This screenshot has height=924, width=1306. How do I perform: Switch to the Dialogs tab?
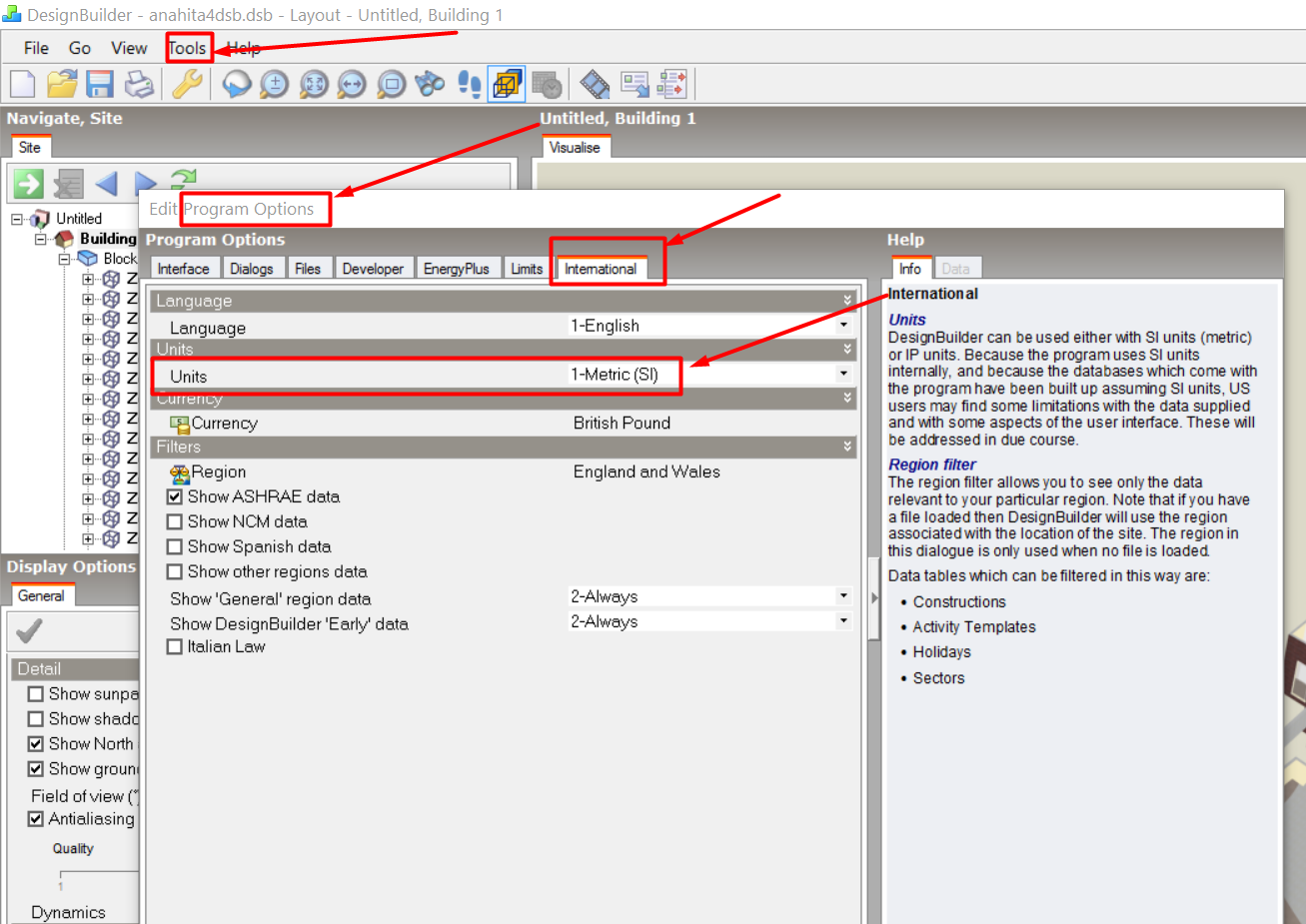point(252,269)
